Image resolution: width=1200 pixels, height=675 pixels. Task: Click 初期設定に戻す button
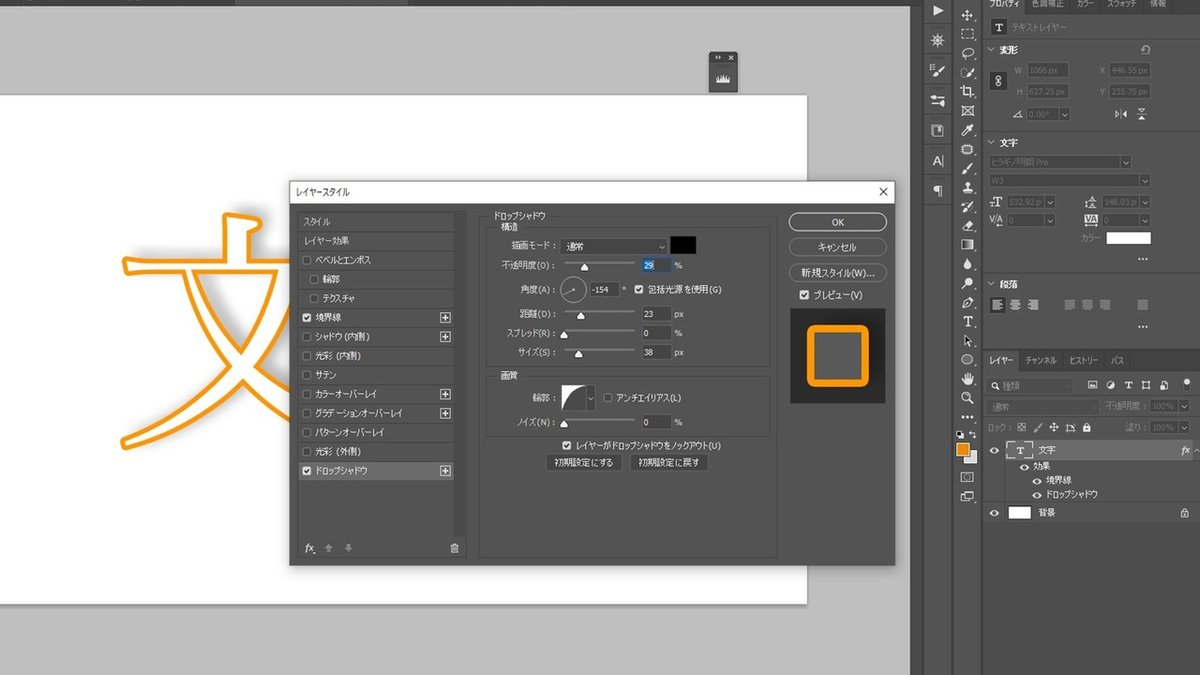pos(669,463)
